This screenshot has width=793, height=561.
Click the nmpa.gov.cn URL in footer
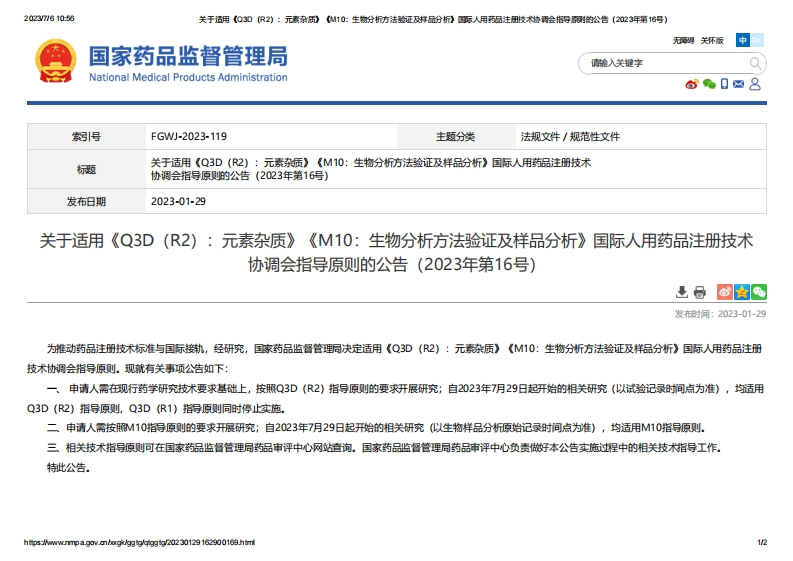coord(139,542)
